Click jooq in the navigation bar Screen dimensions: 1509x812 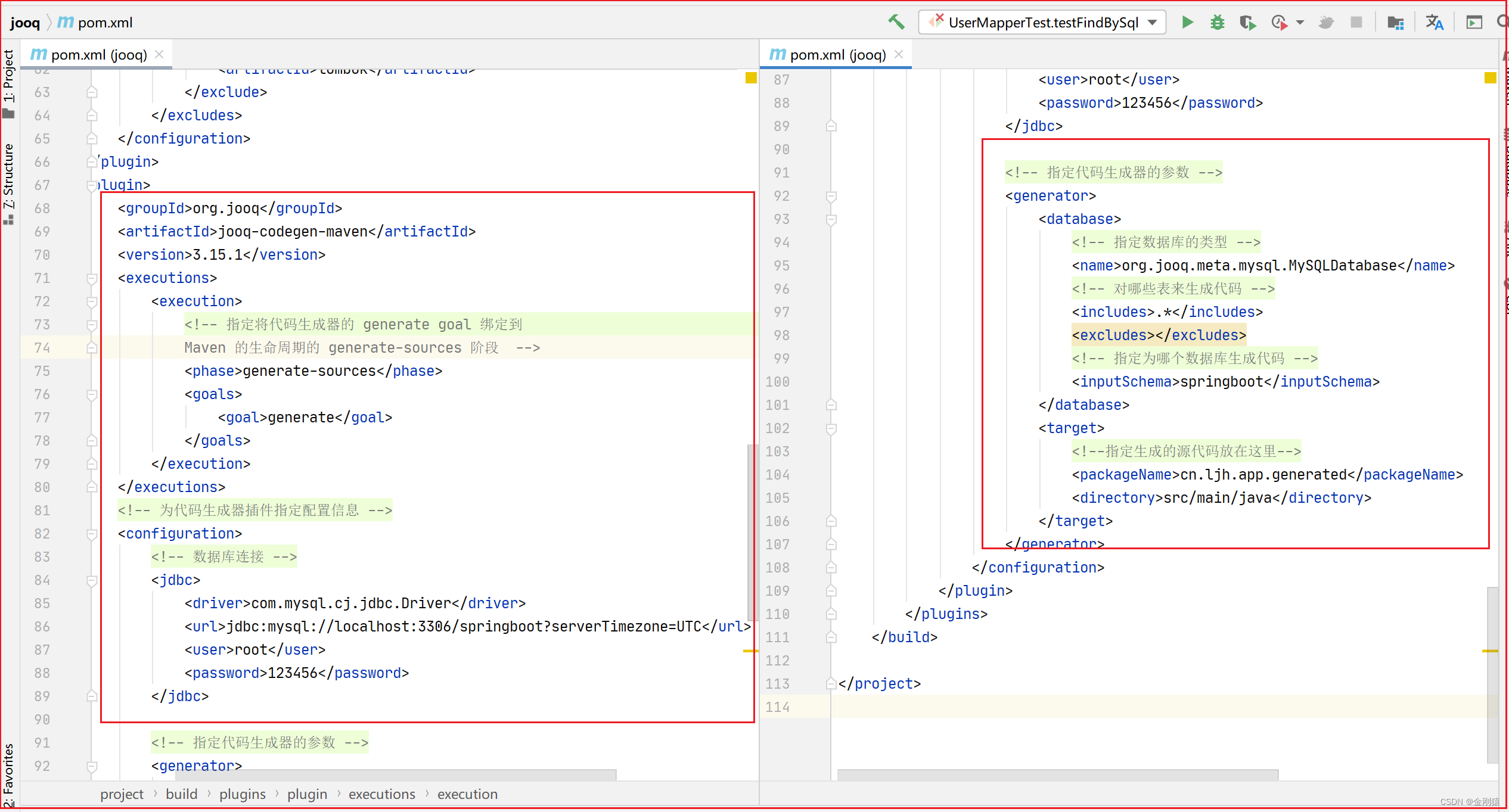[24, 22]
